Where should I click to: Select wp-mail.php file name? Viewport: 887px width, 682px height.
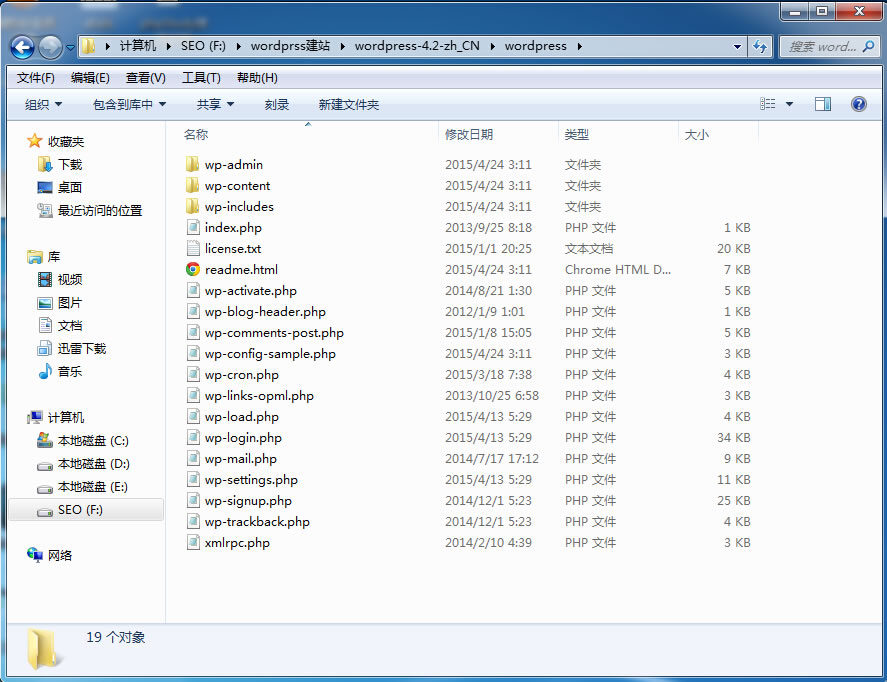[240, 459]
